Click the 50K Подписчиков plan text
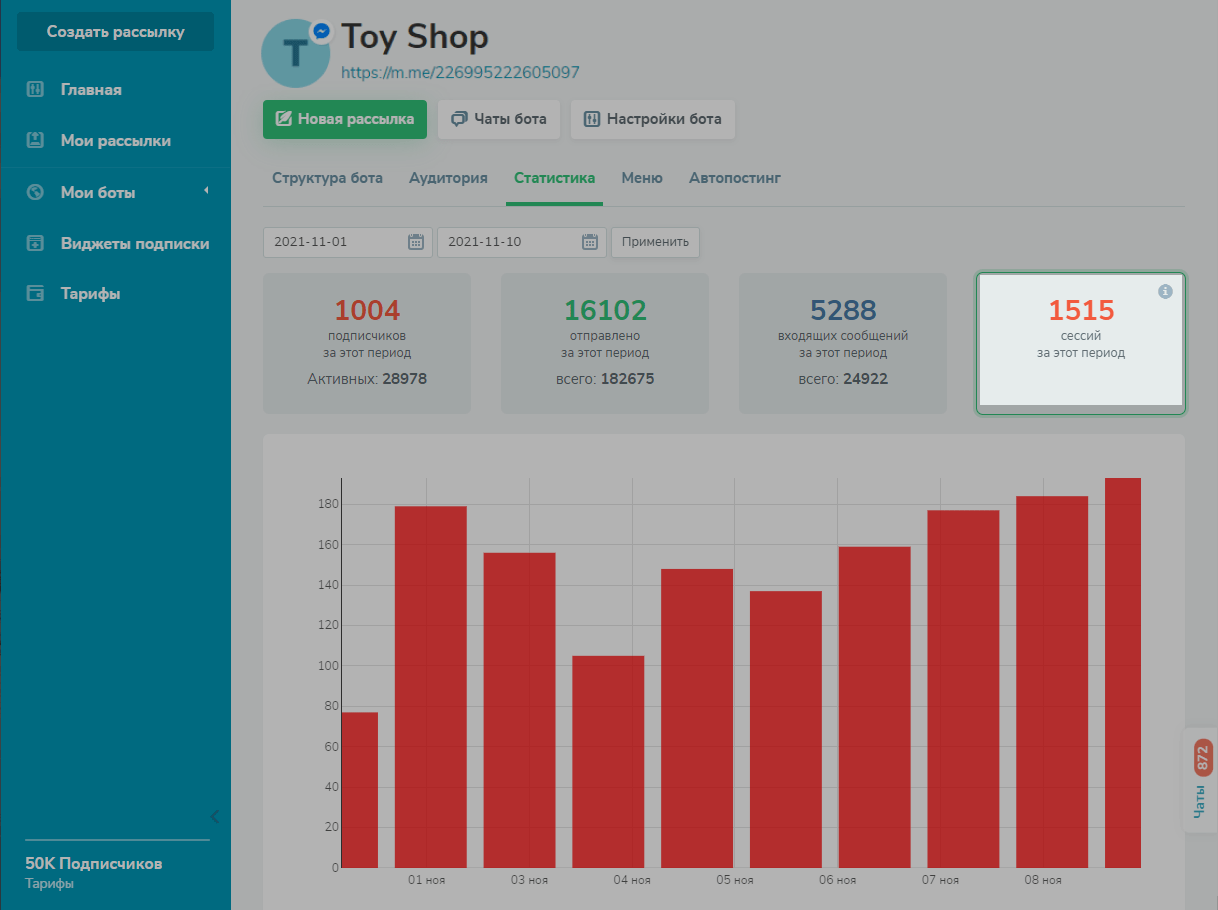 pyautogui.click(x=94, y=863)
